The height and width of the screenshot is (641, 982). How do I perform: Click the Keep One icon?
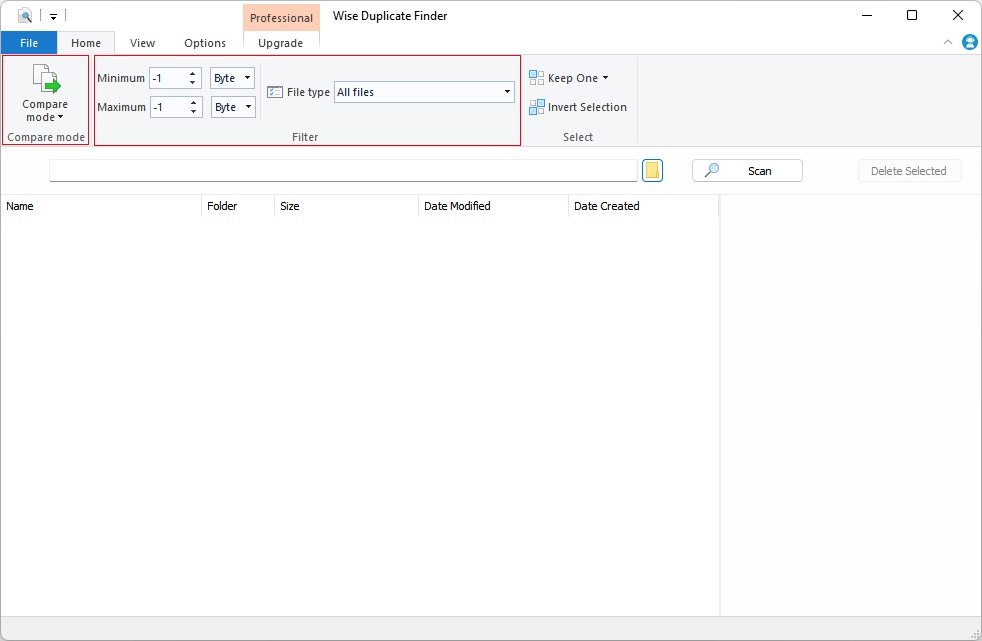coord(535,77)
